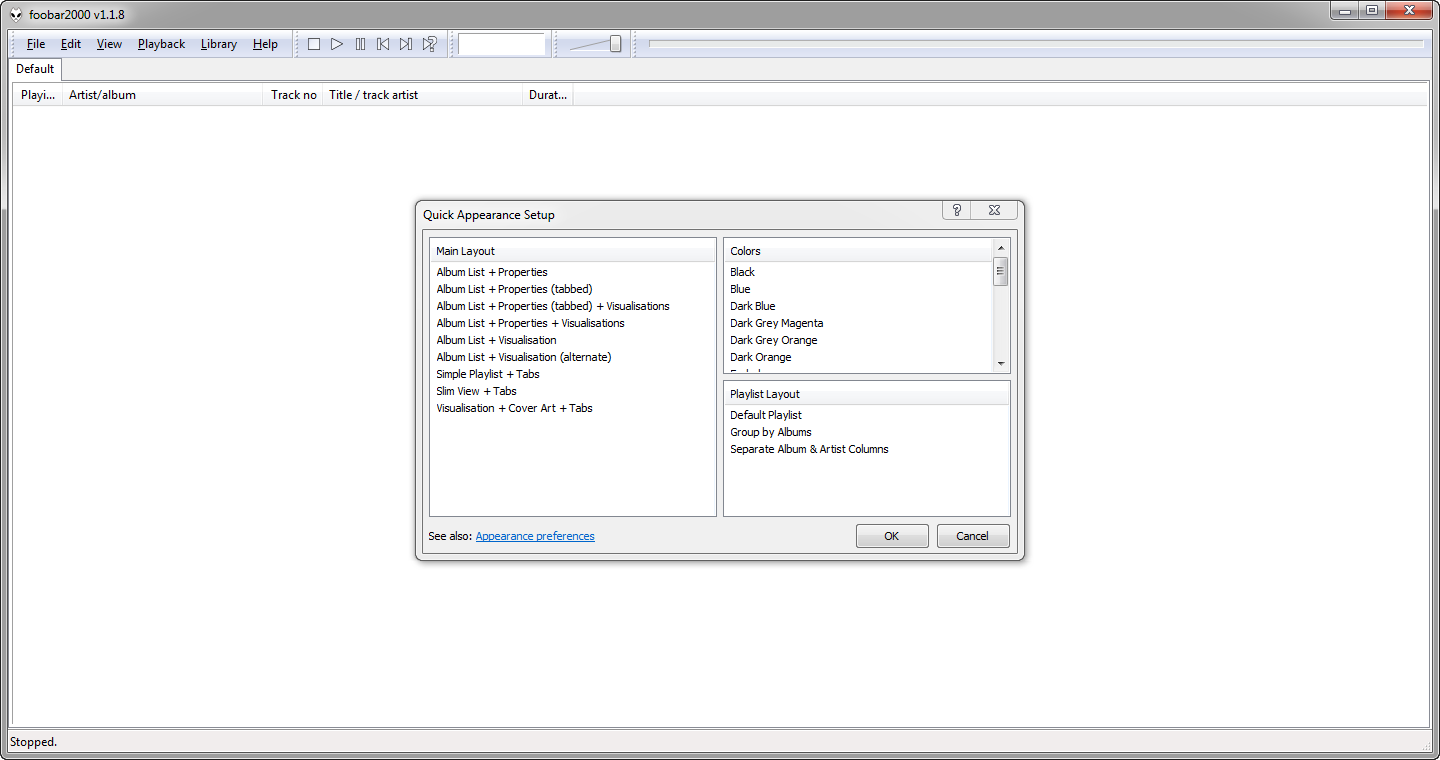
Task: Click the playback seek bar
Action: click(x=1036, y=44)
